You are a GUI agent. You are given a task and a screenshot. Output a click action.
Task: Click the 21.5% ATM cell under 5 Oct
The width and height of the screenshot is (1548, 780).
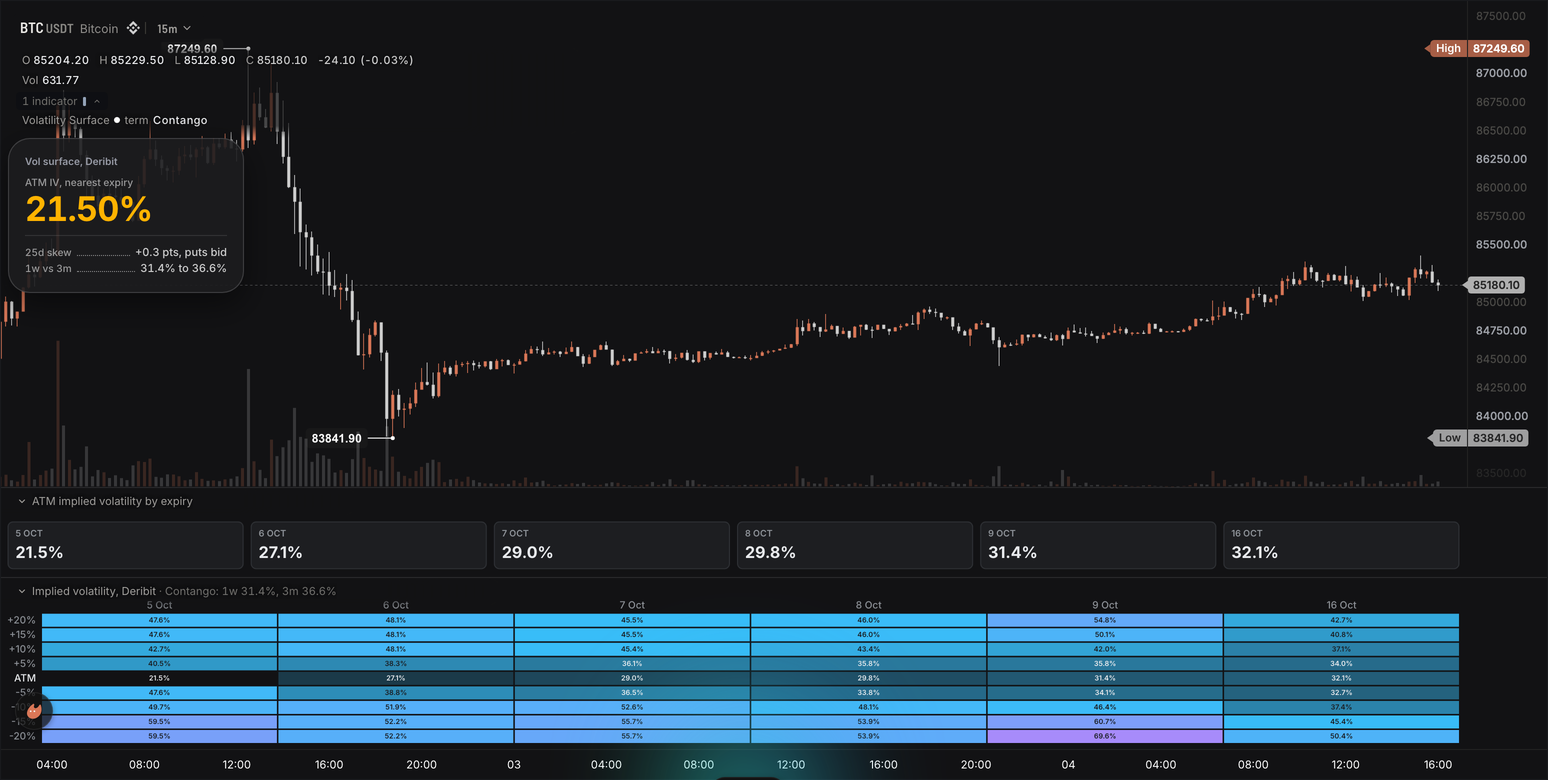pyautogui.click(x=159, y=678)
